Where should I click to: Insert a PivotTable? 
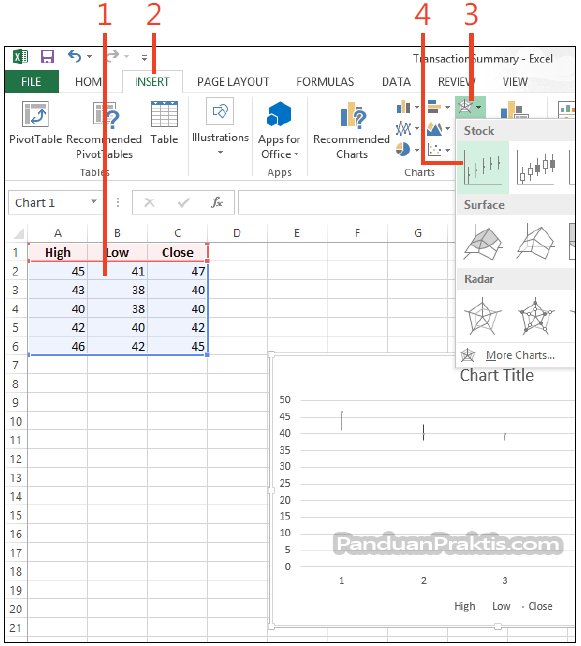point(35,123)
